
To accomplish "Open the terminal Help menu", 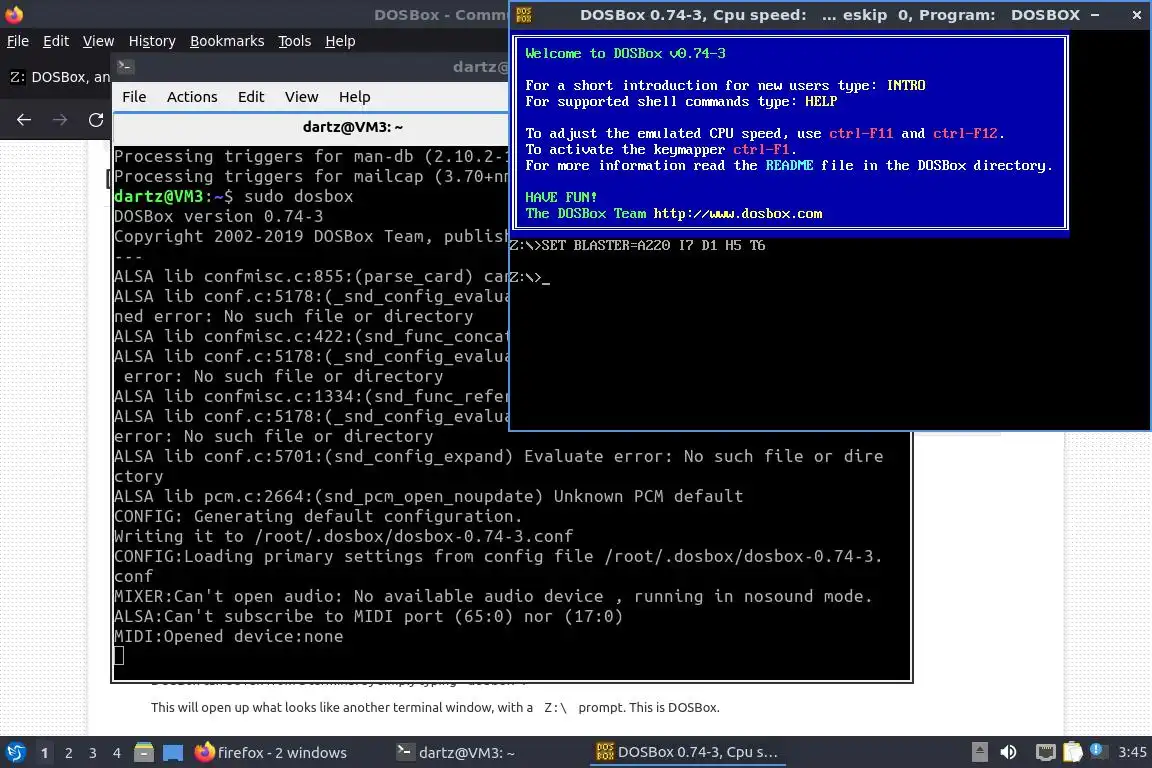I will (354, 97).
